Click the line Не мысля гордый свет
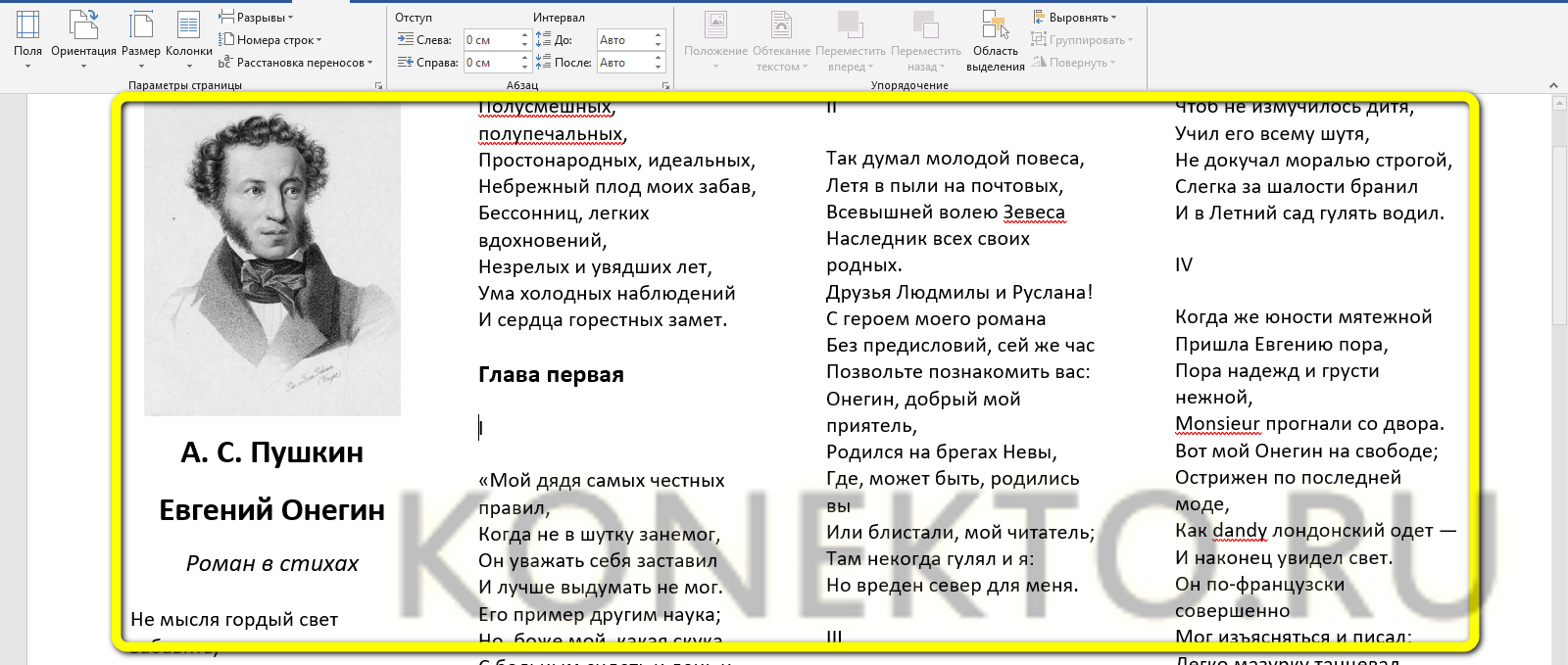Image resolution: width=1568 pixels, height=665 pixels. (234, 620)
